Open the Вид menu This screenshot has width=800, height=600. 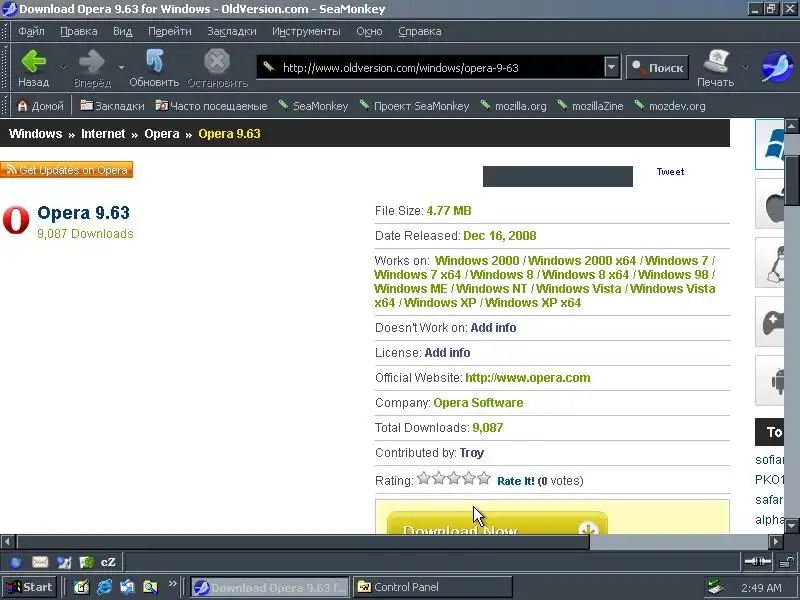point(122,31)
